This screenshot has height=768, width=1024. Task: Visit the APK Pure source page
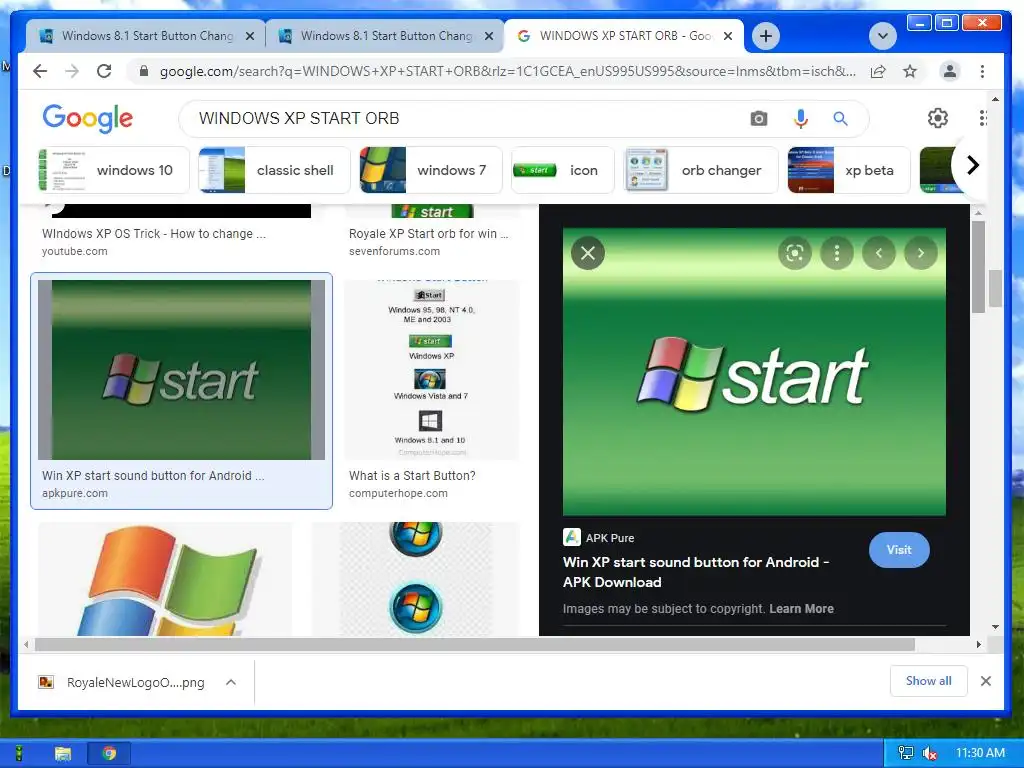[899, 550]
